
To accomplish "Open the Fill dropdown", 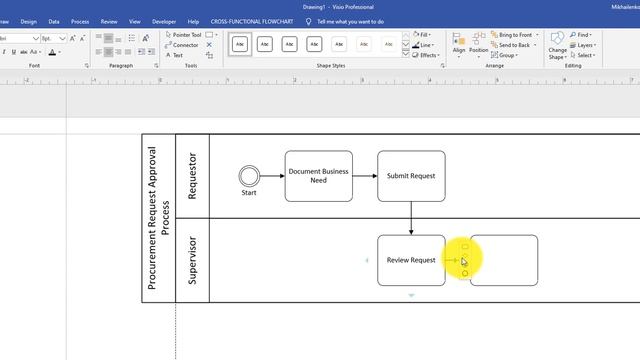I will click(x=422, y=35).
